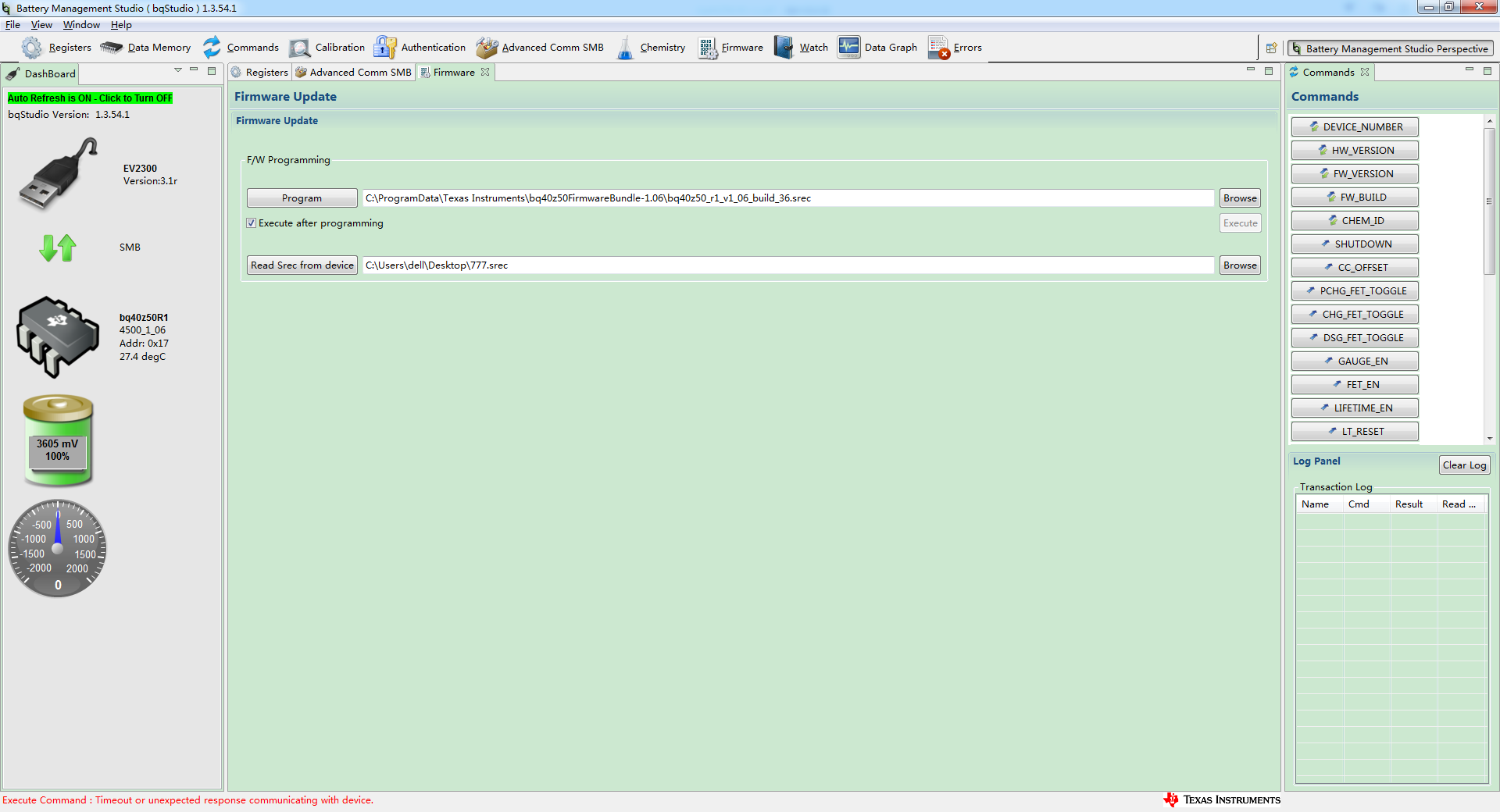1500x812 pixels.
Task: Minimize the Firmware editor area
Action: 1251,70
